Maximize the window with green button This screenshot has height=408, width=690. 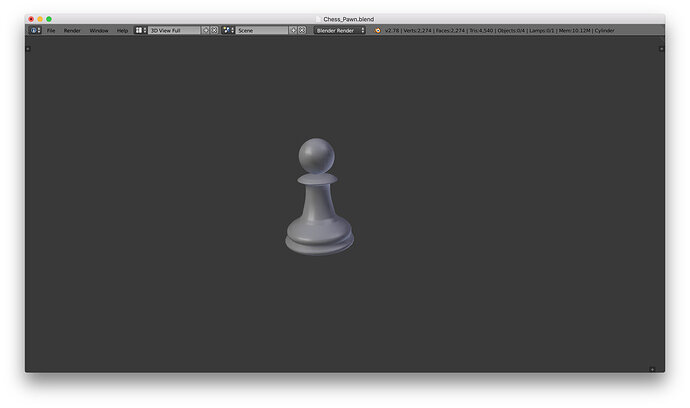coord(49,19)
